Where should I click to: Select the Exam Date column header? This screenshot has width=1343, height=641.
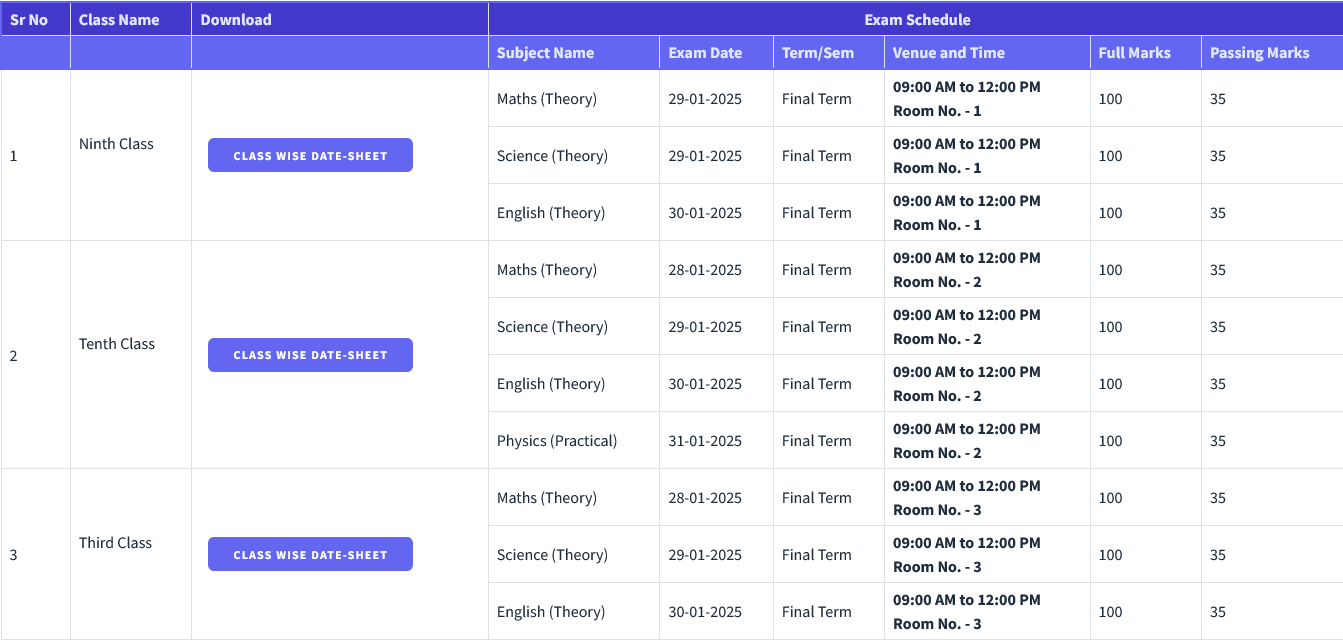click(705, 53)
